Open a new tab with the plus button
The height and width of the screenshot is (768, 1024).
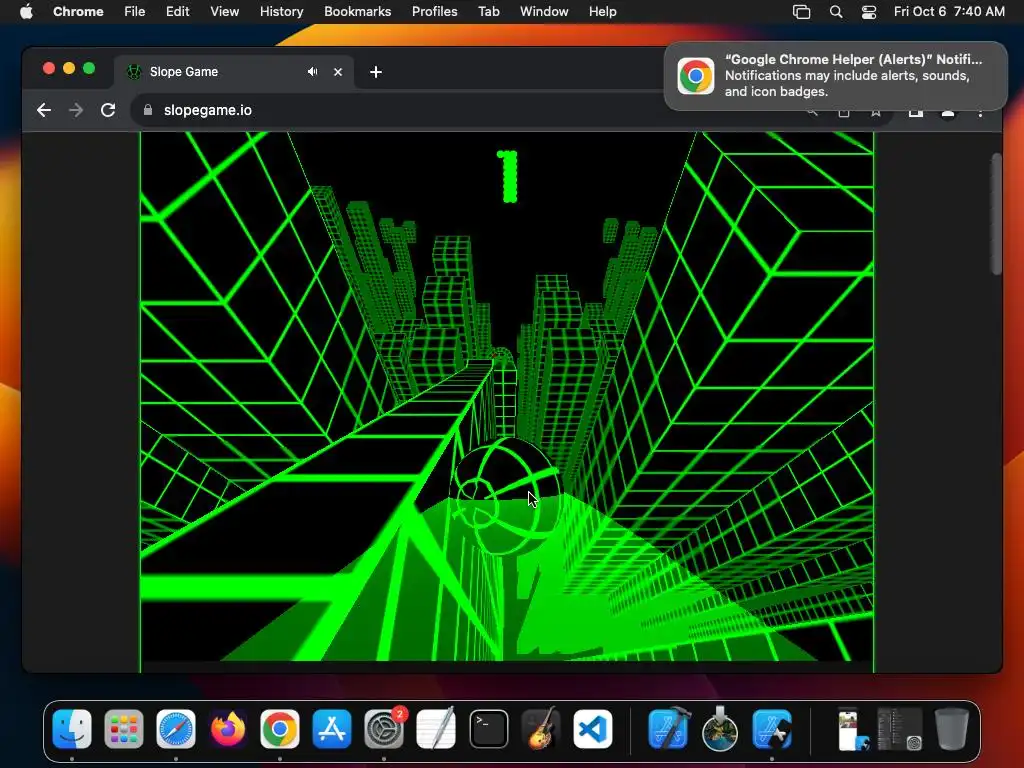376,72
